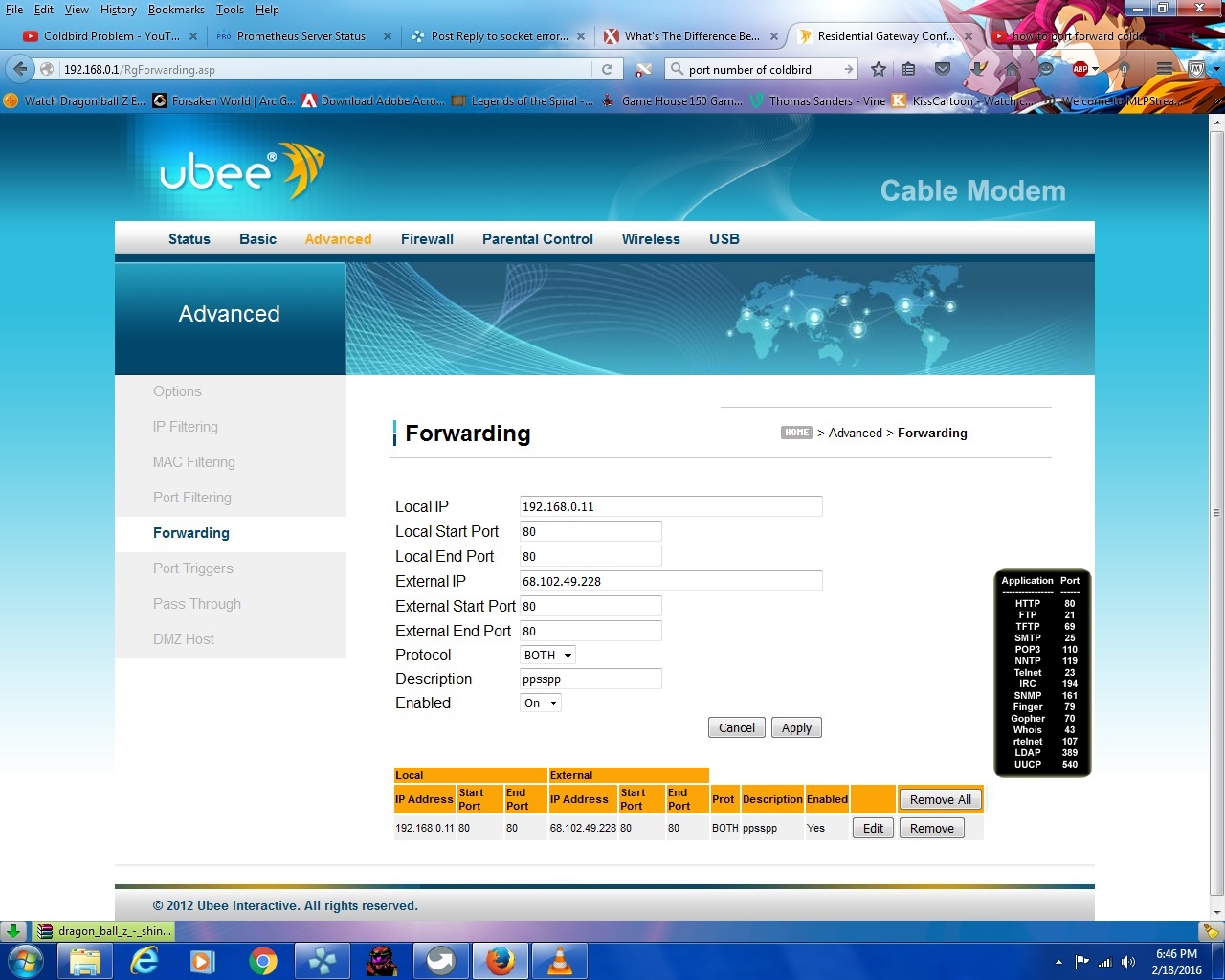
Task: Click the HOME breadcrumb icon
Action: point(796,433)
